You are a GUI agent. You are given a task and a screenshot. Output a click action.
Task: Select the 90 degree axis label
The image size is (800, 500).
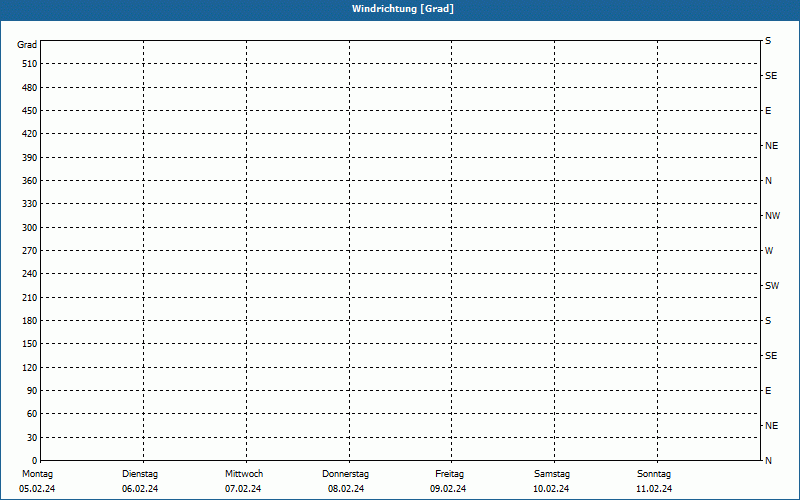coord(31,391)
